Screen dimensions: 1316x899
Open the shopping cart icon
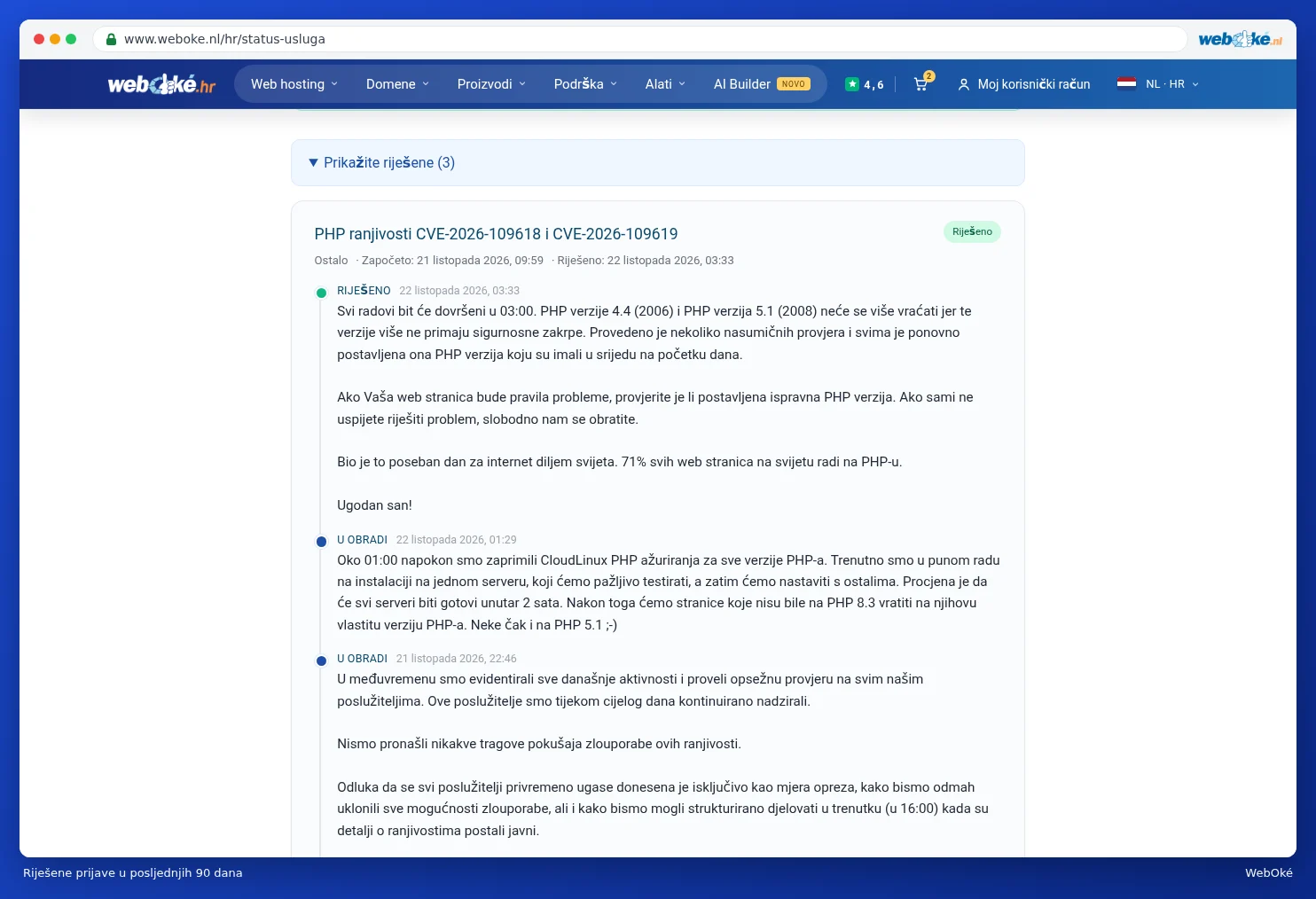tap(921, 84)
